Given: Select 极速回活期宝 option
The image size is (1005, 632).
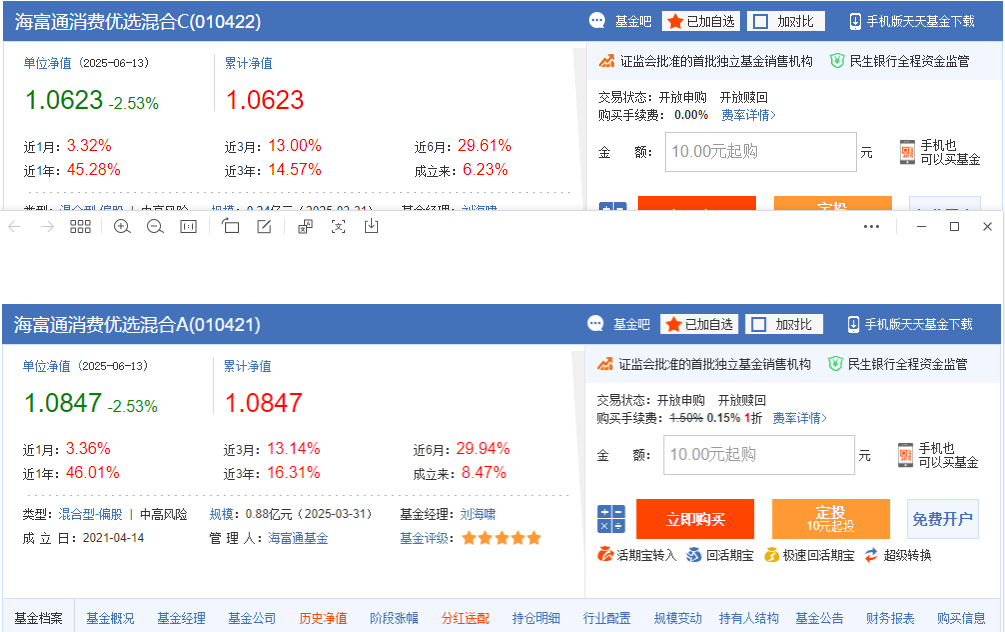Looking at the screenshot, I should (810, 555).
